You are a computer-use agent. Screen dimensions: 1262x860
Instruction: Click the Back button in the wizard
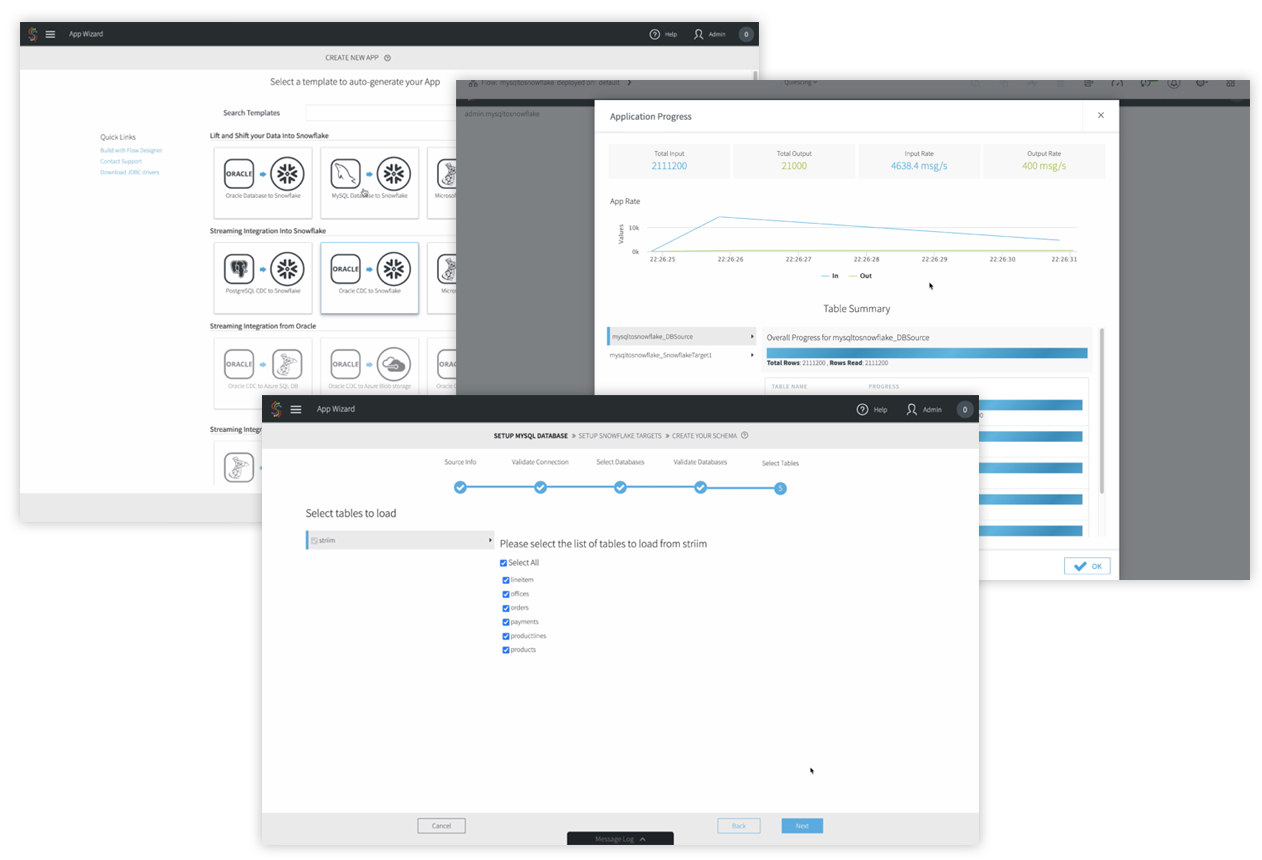pos(739,826)
